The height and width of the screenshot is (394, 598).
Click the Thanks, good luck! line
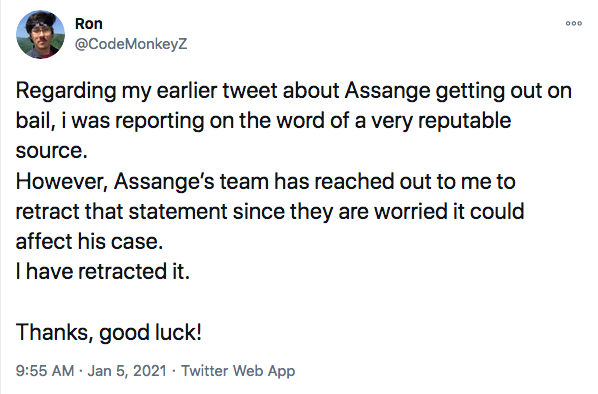pos(109,333)
